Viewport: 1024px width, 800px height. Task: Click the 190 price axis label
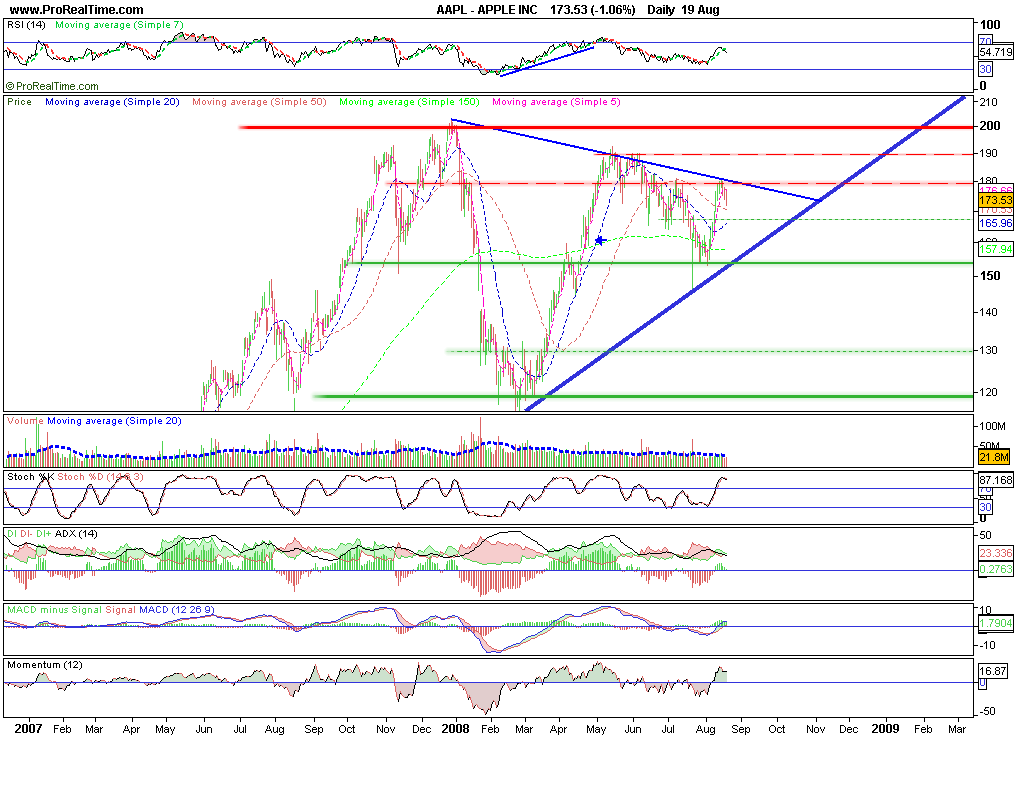[989, 153]
